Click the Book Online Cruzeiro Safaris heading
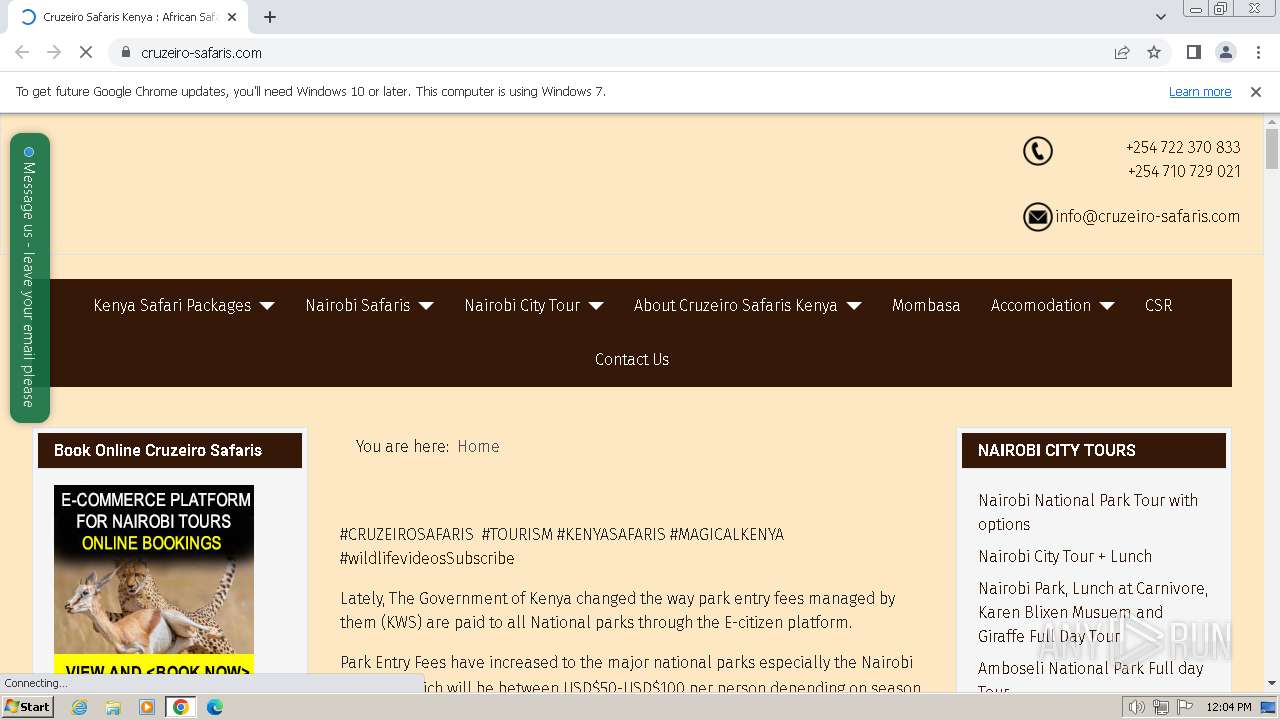The width and height of the screenshot is (1280, 720). pos(158,450)
